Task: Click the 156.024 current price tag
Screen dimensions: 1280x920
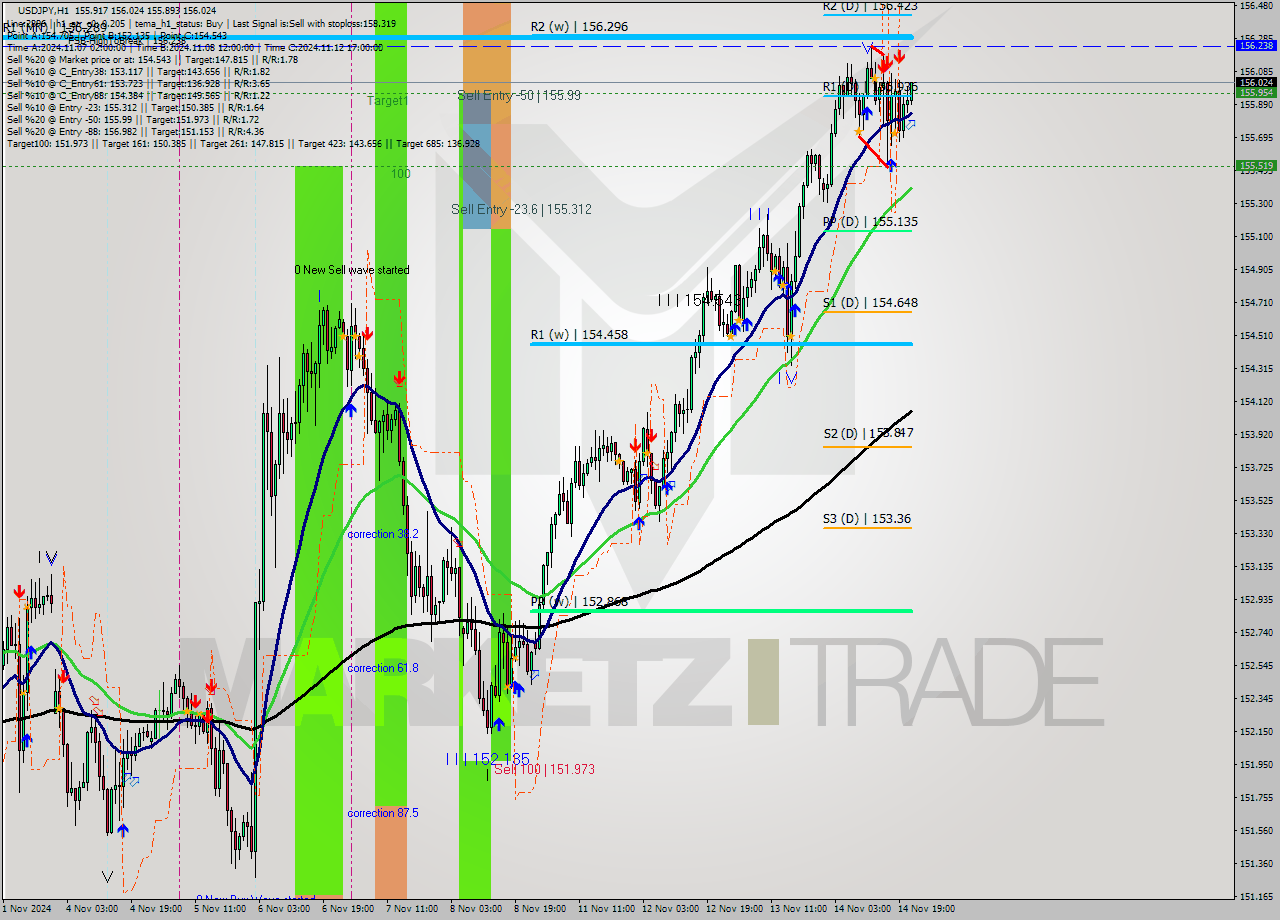Action: (x=1256, y=82)
